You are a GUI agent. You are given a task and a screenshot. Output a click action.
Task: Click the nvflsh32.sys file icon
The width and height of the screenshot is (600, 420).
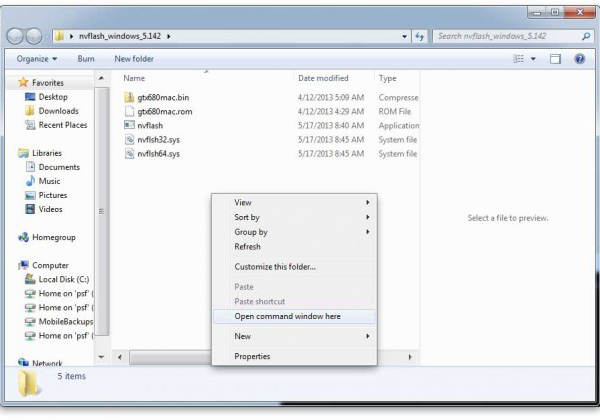[129, 140]
